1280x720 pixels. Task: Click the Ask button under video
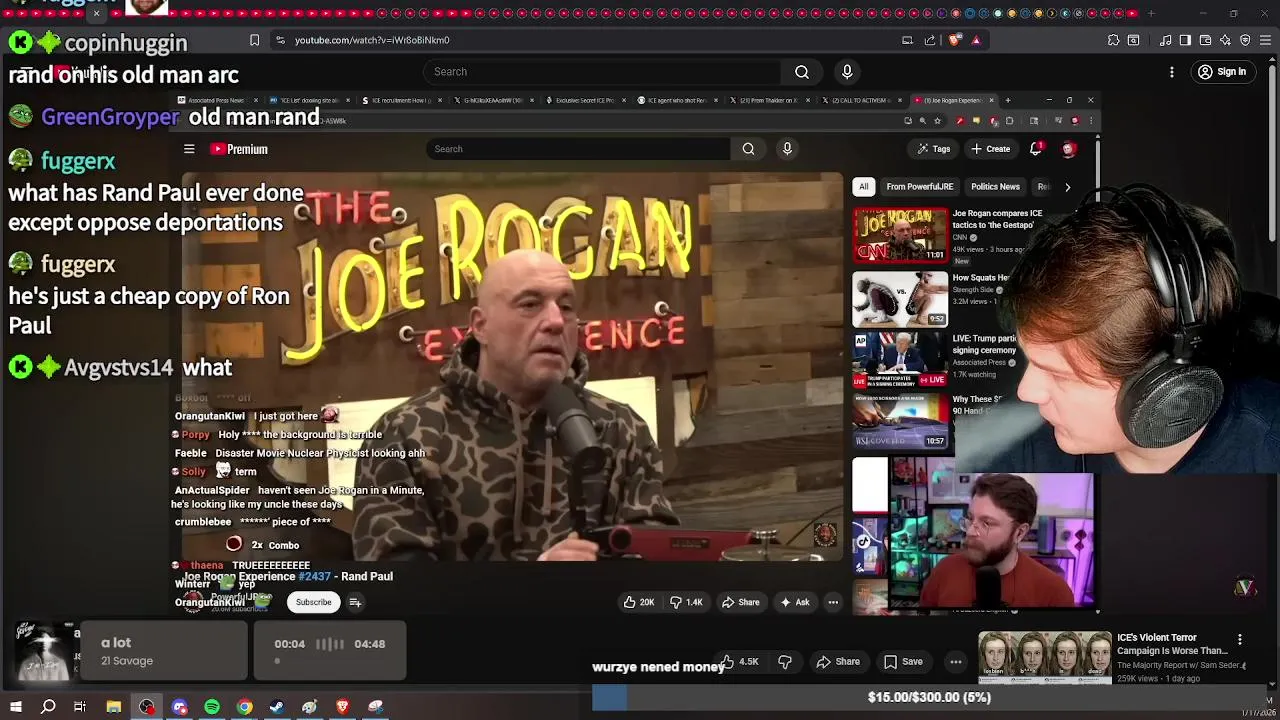click(795, 602)
